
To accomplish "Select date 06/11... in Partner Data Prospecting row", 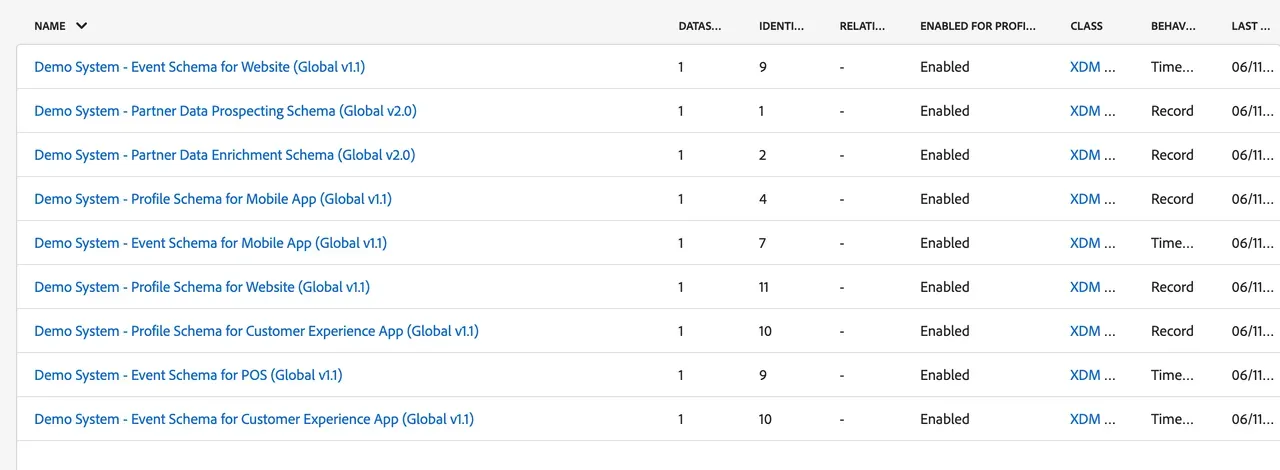I will (1253, 111).
